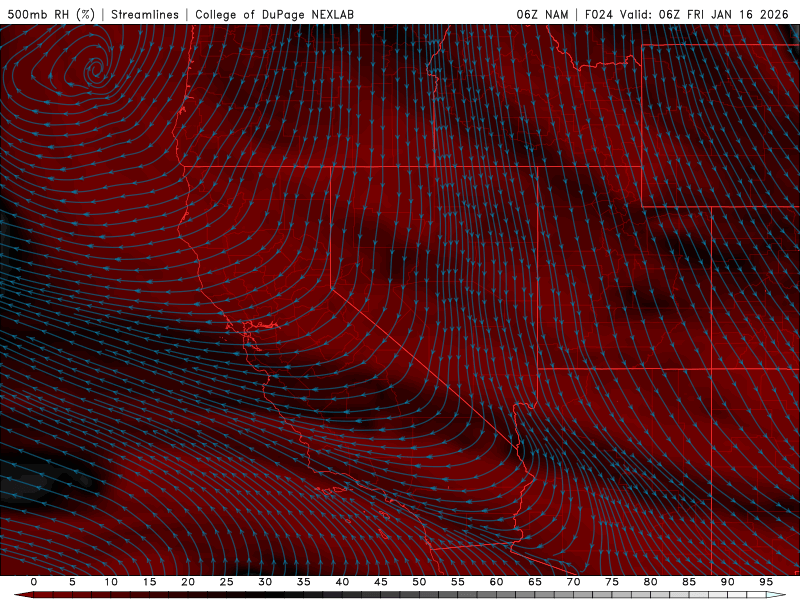
Task: Click the "60" color scale label
Action: 496,582
